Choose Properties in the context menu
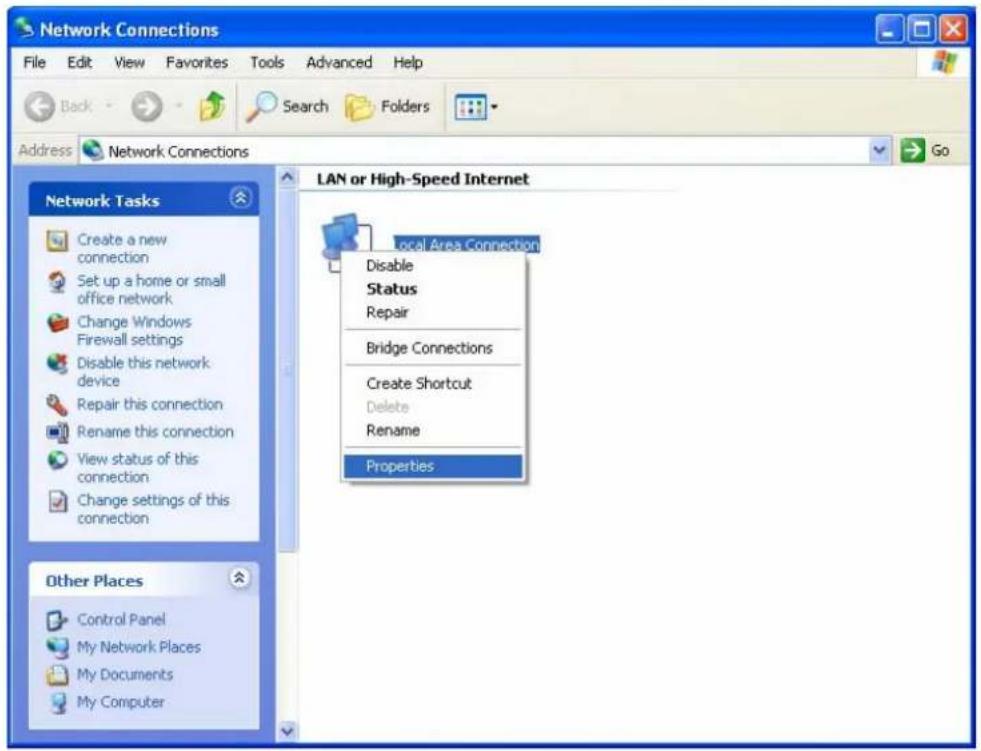981x751 pixels. (433, 466)
